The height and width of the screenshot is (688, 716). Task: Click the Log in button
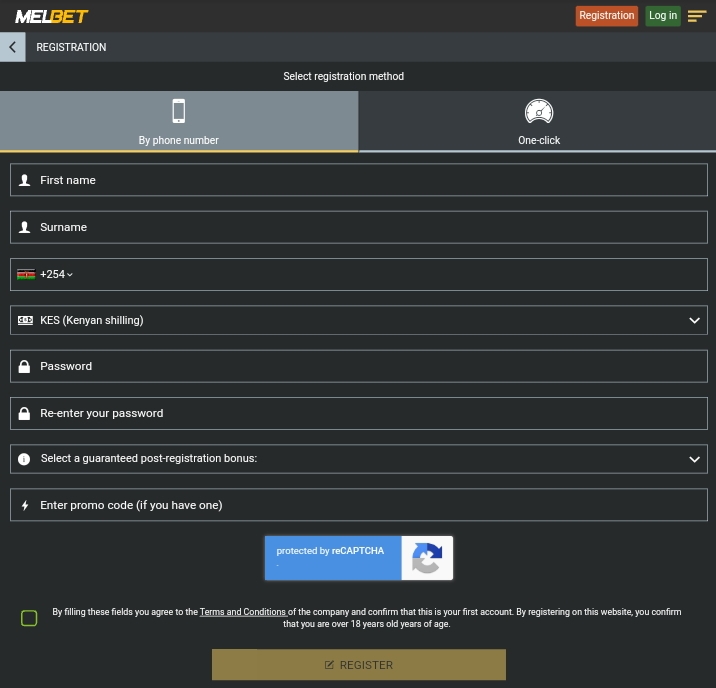coord(663,16)
